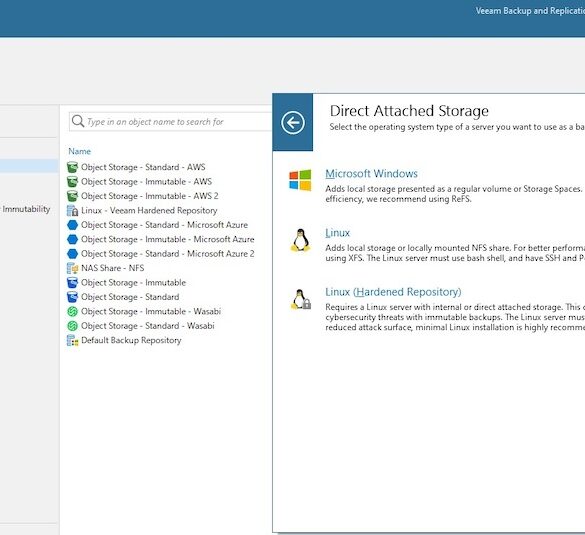This screenshot has width=585, height=535.
Task: Click the Wasabi icon for Object Storage - Standard - Wasabi
Action: click(72, 326)
